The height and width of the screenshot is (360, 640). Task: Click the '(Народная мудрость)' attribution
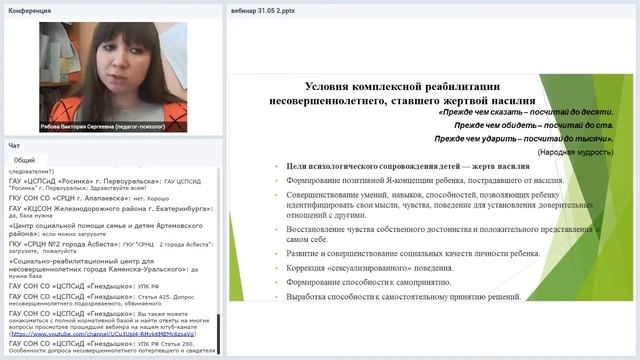(576, 152)
